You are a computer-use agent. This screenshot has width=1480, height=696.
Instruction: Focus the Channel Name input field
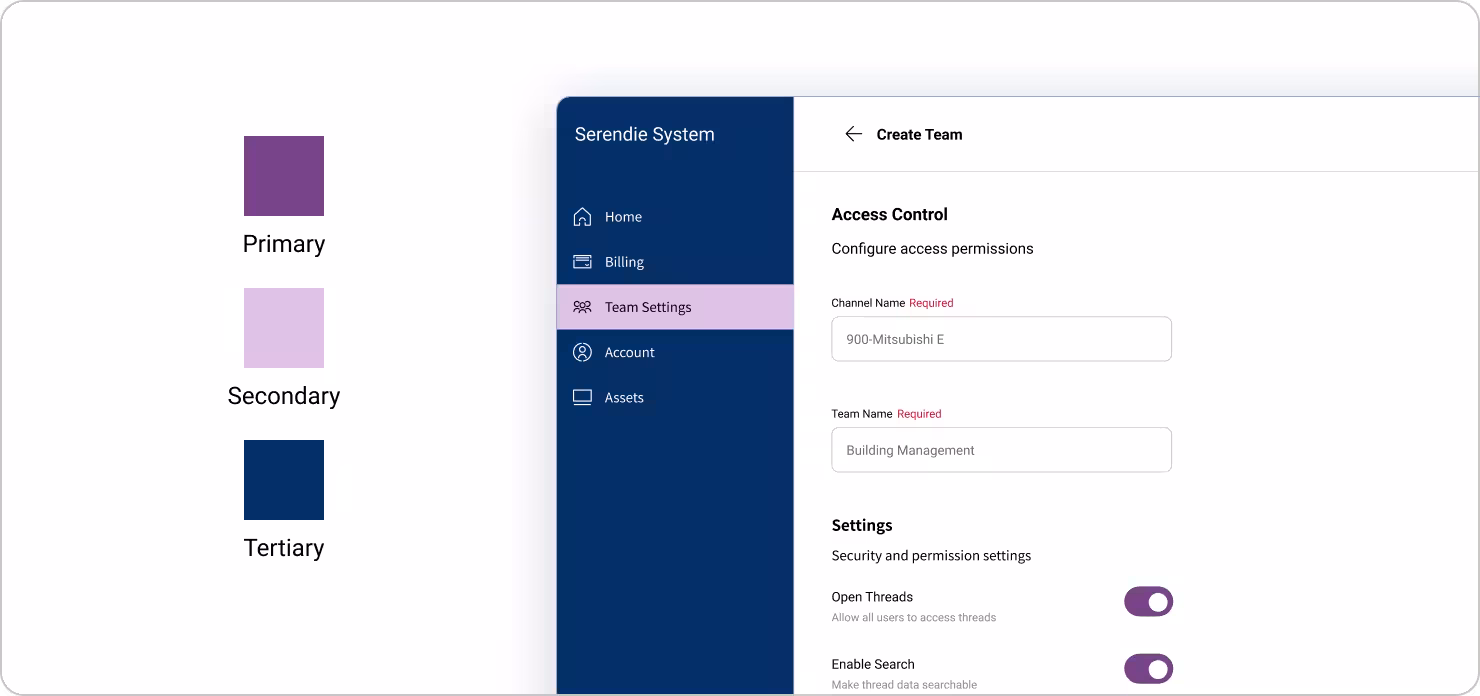1001,339
